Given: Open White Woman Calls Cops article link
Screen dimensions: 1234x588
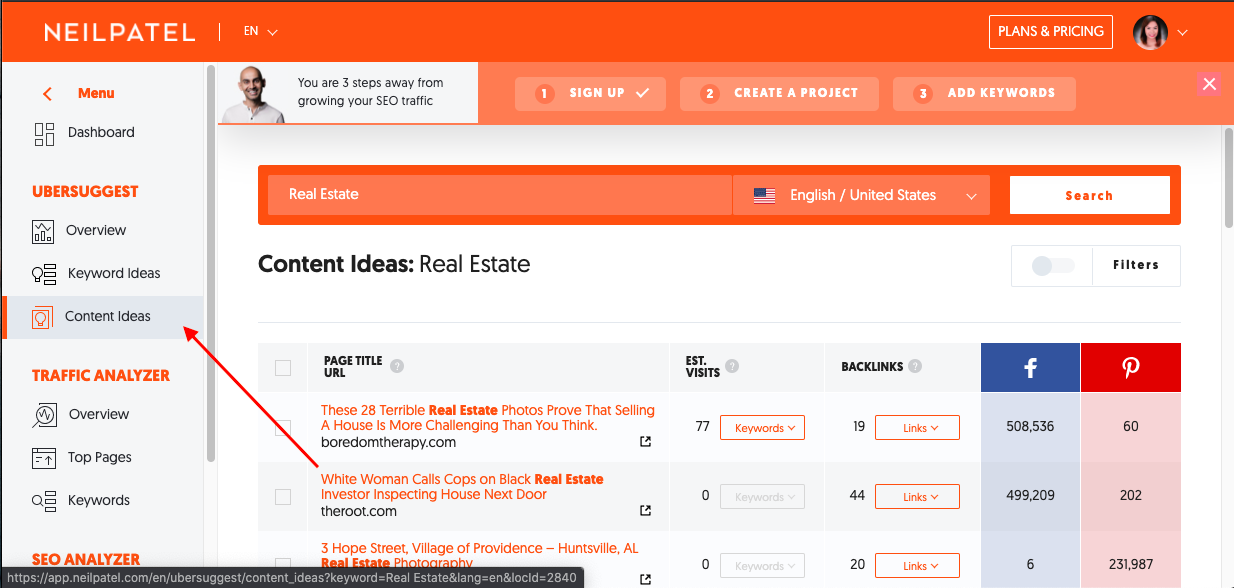Looking at the screenshot, I should point(462,487).
